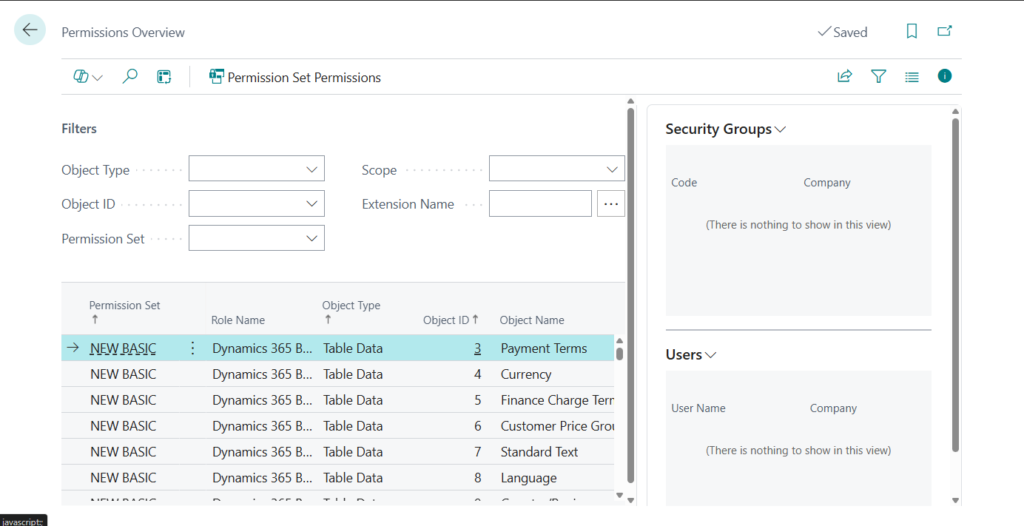Viewport: 1024px width, 526px height.
Task: Click the back arrow button
Action: [30, 31]
